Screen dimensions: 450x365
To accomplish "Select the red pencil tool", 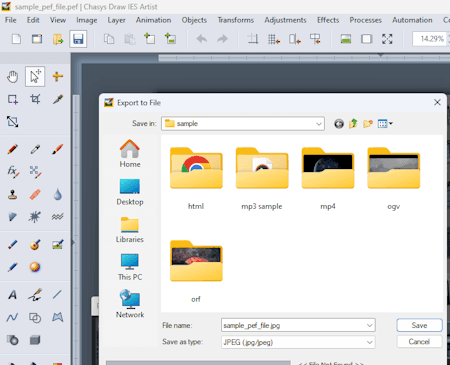I will tap(13, 149).
